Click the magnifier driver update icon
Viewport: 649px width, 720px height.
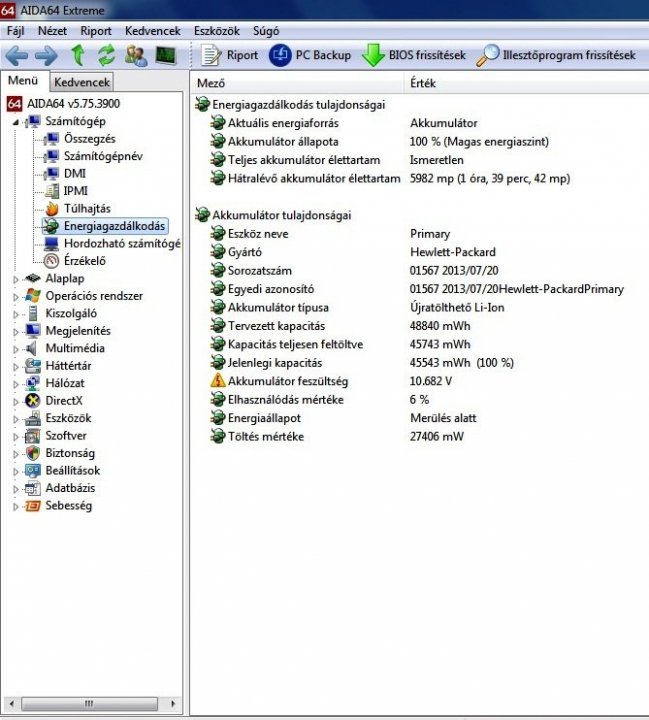[488, 55]
